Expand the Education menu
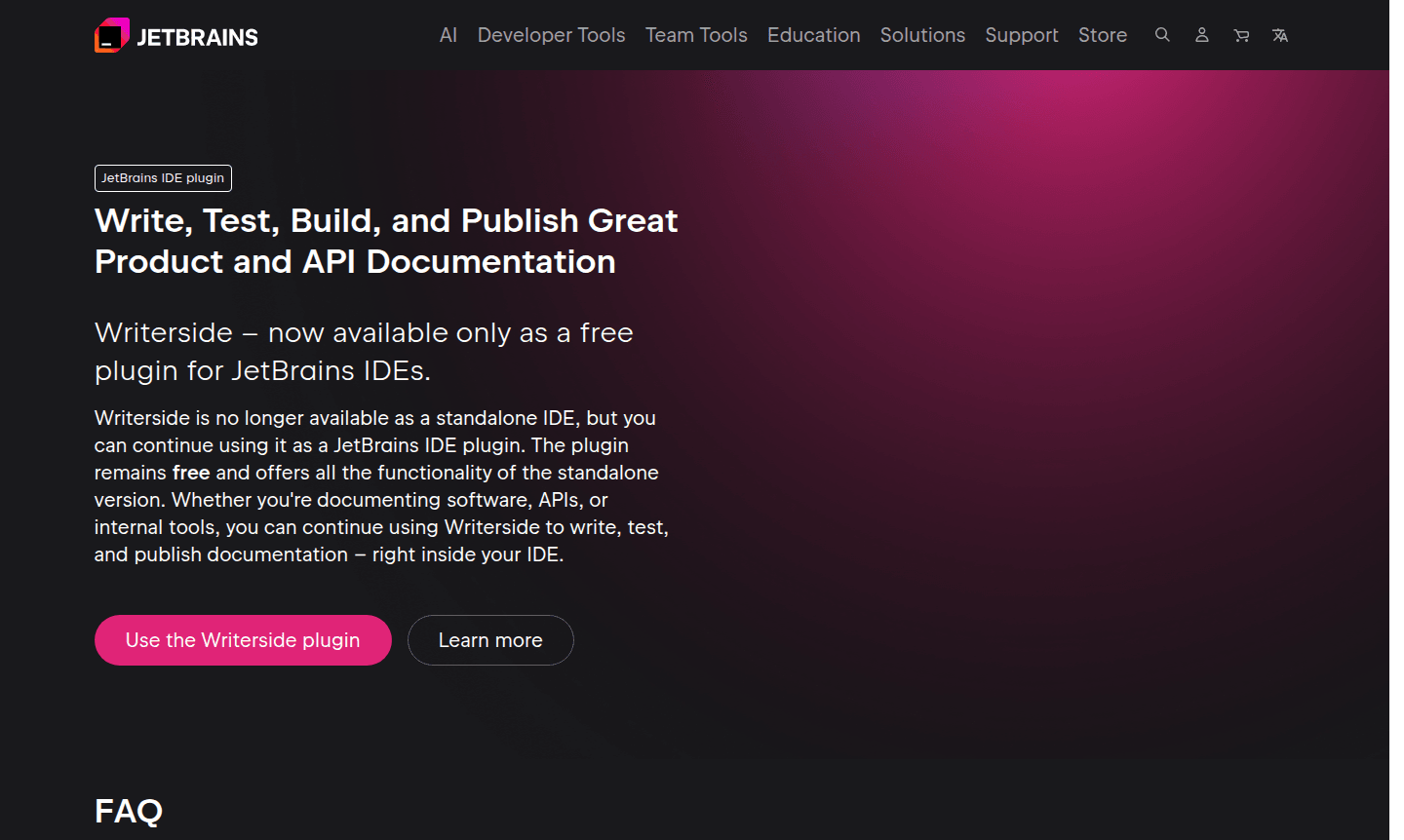The height and width of the screenshot is (840, 1404). coord(813,35)
